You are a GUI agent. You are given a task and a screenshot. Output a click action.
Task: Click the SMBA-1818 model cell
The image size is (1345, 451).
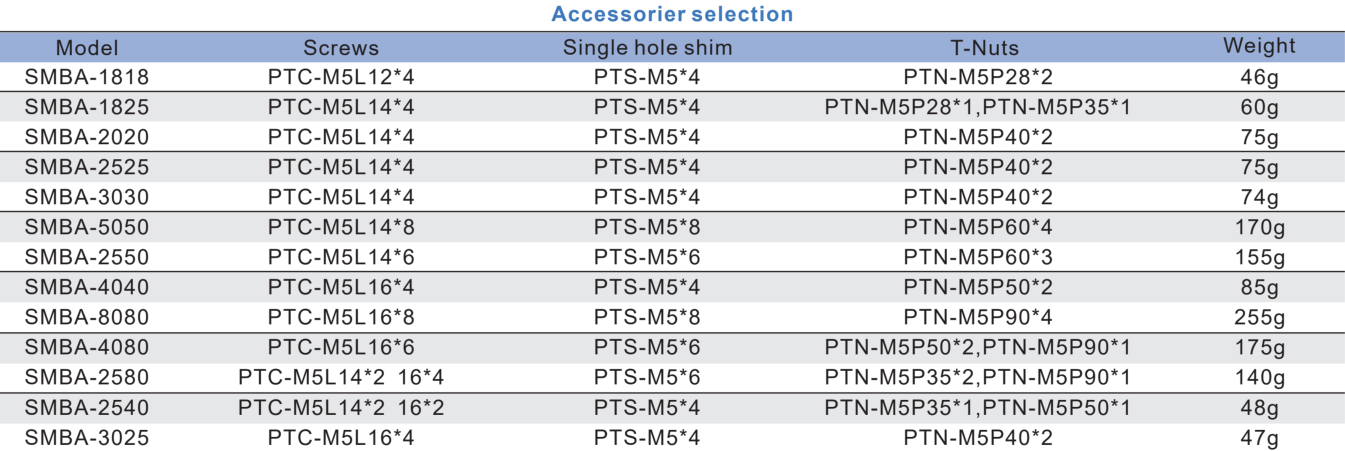(87, 76)
